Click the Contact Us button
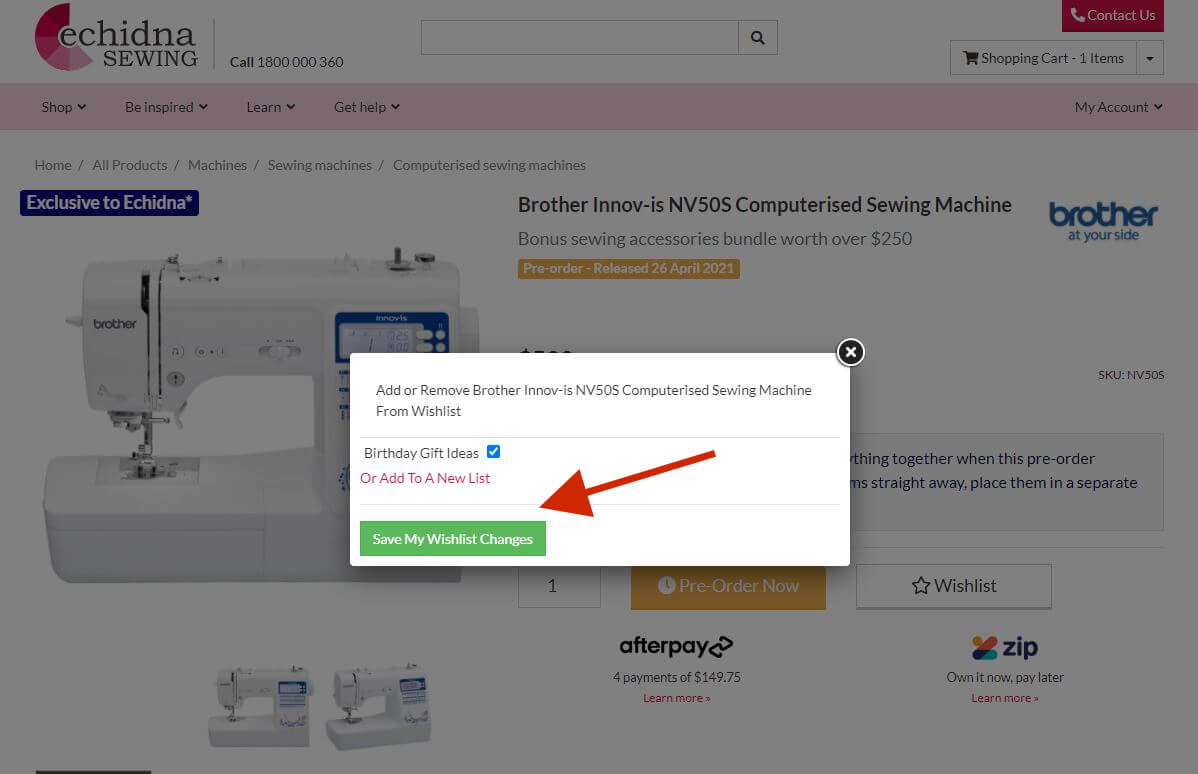This screenshot has height=774, width=1198. (x=1112, y=15)
